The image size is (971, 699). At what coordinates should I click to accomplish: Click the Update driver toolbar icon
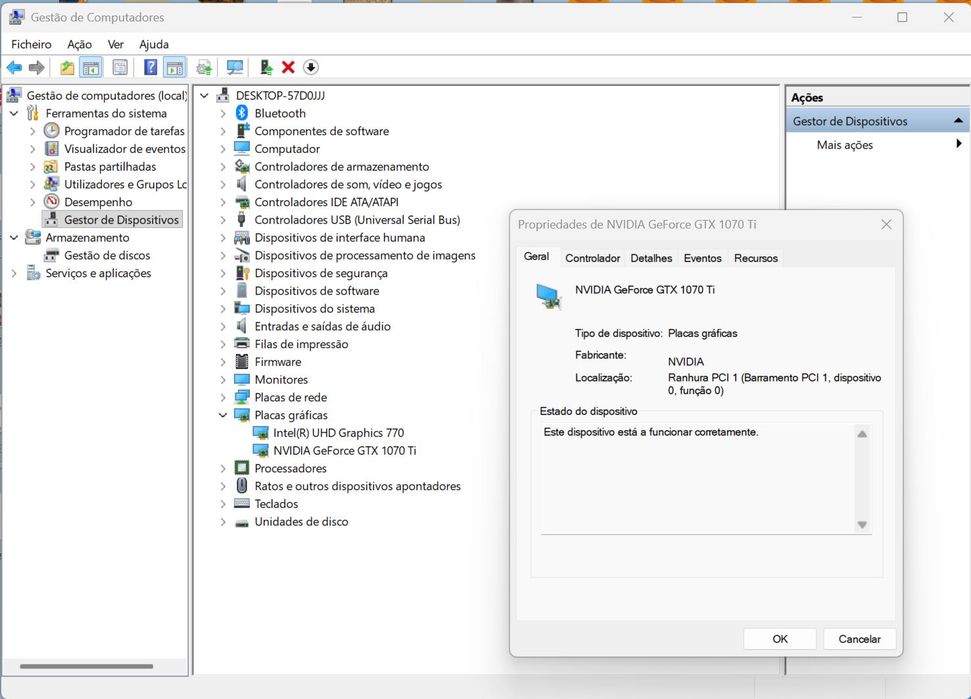(266, 67)
